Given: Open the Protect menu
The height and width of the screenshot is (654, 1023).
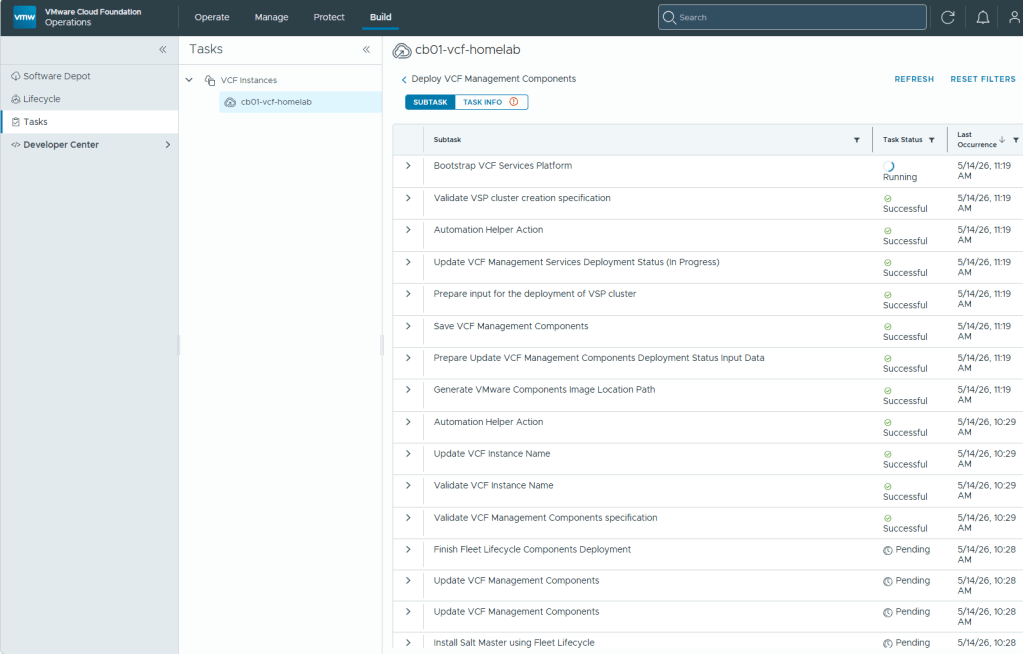Looking at the screenshot, I should [x=329, y=18].
